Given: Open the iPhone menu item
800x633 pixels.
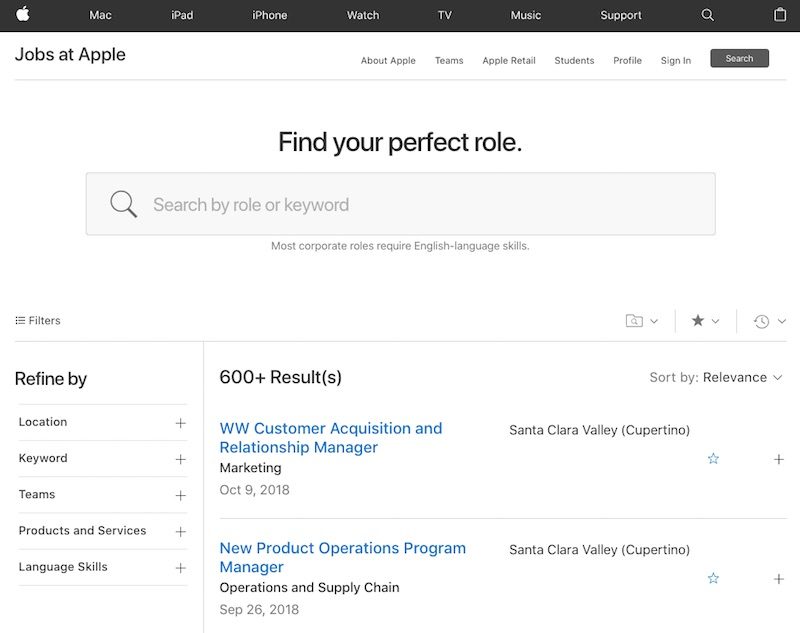Looking at the screenshot, I should 269,15.
